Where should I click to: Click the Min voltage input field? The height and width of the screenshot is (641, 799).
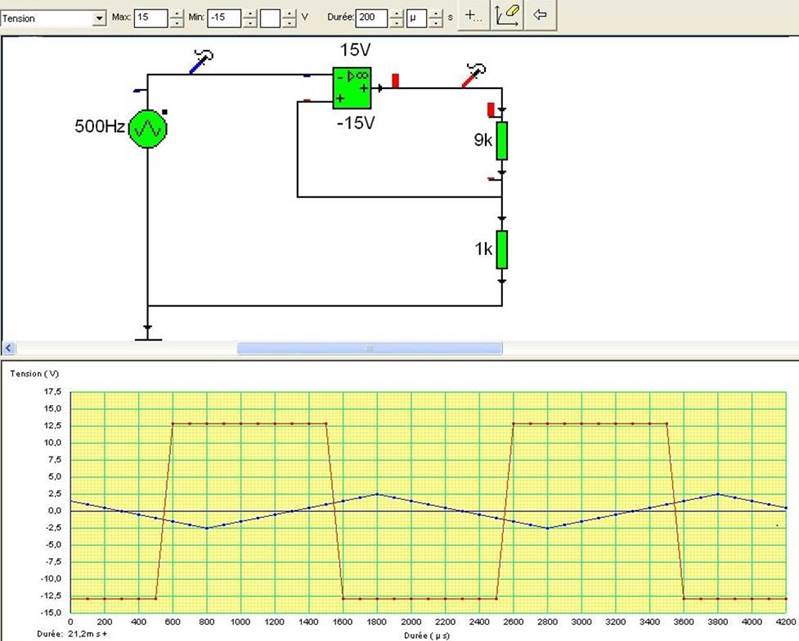tap(224, 17)
